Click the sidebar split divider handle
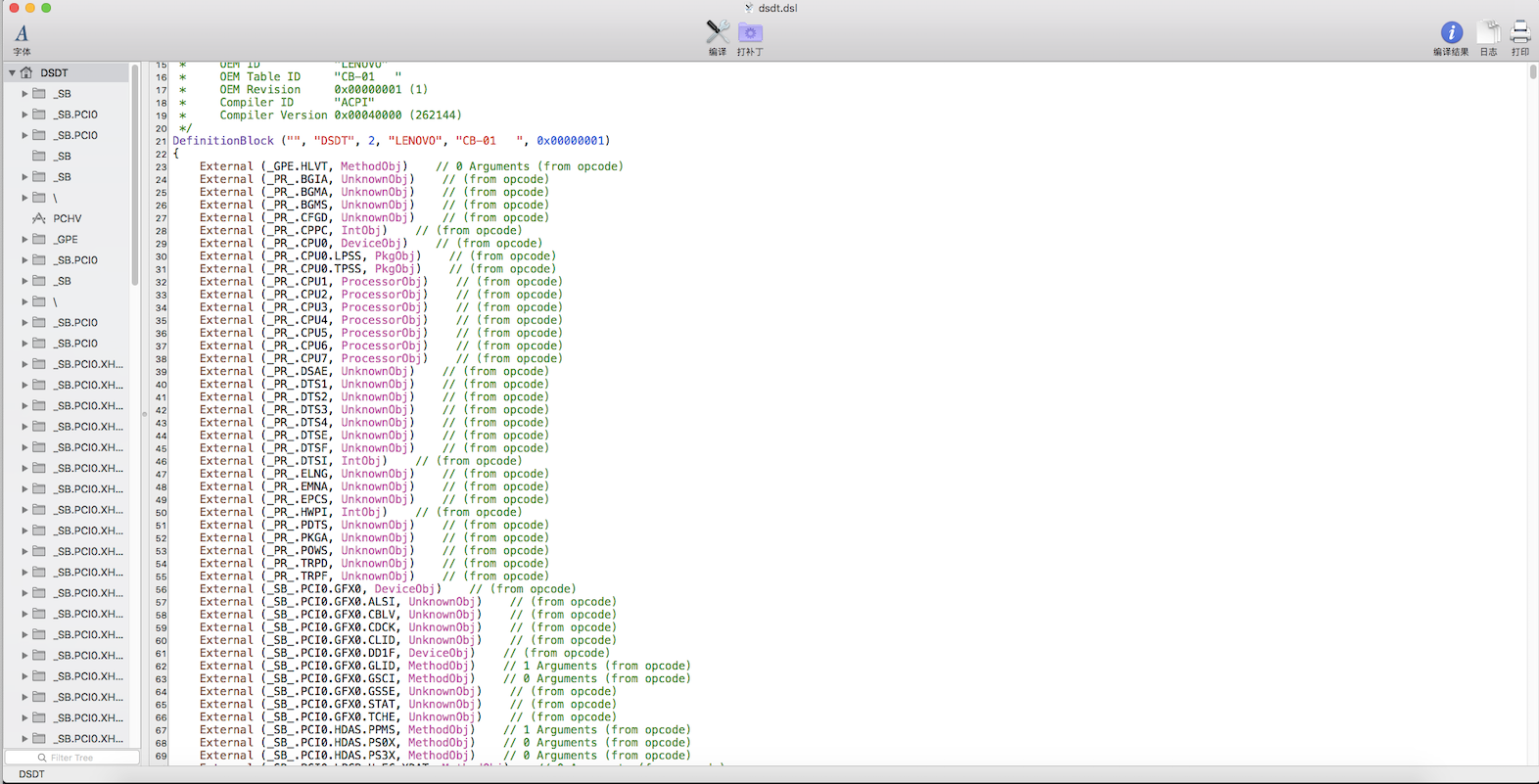This screenshot has width=1539, height=784. pyautogui.click(x=144, y=414)
